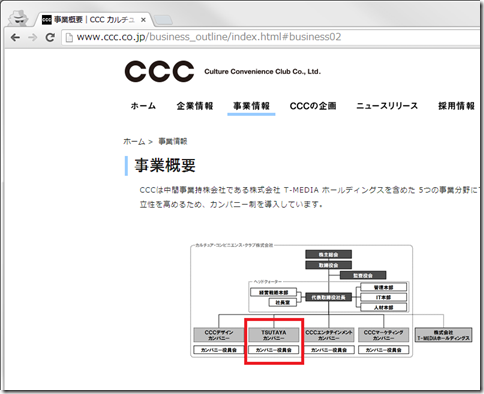
Task: Open the 事業情報 navigation menu item
Action: click(251, 106)
